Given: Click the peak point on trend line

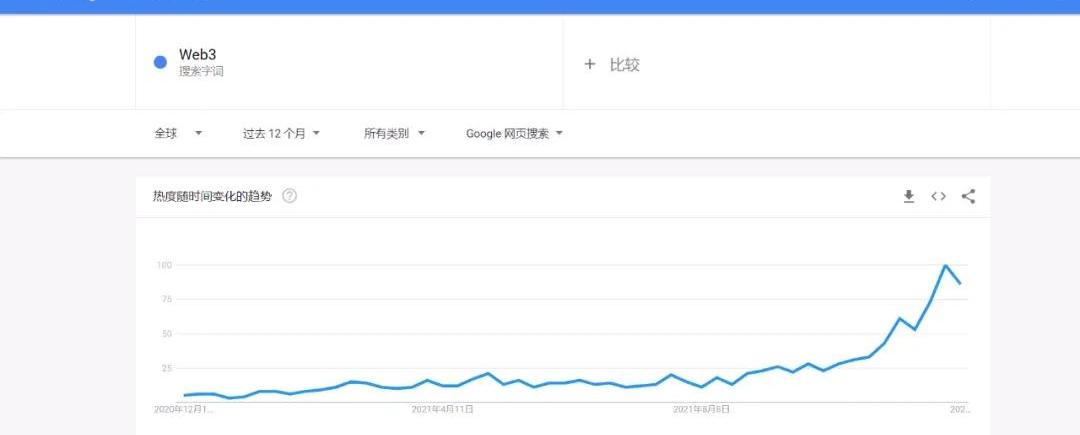Looking at the screenshot, I should [945, 265].
